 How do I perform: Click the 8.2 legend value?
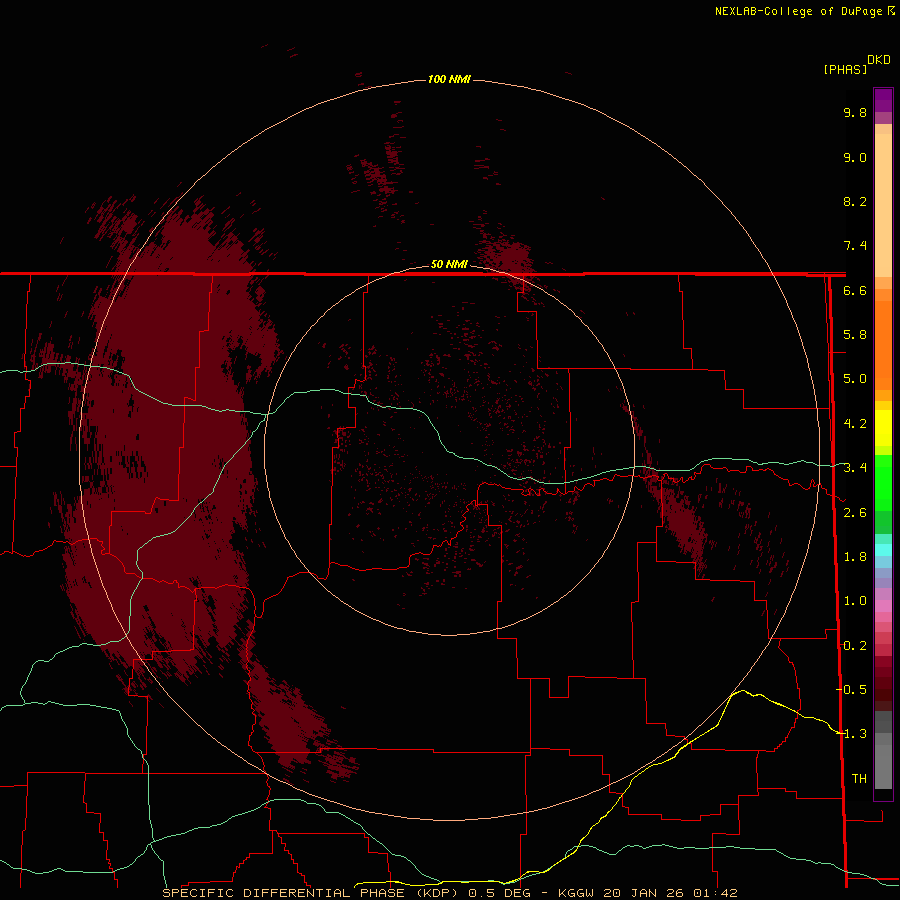855,201
